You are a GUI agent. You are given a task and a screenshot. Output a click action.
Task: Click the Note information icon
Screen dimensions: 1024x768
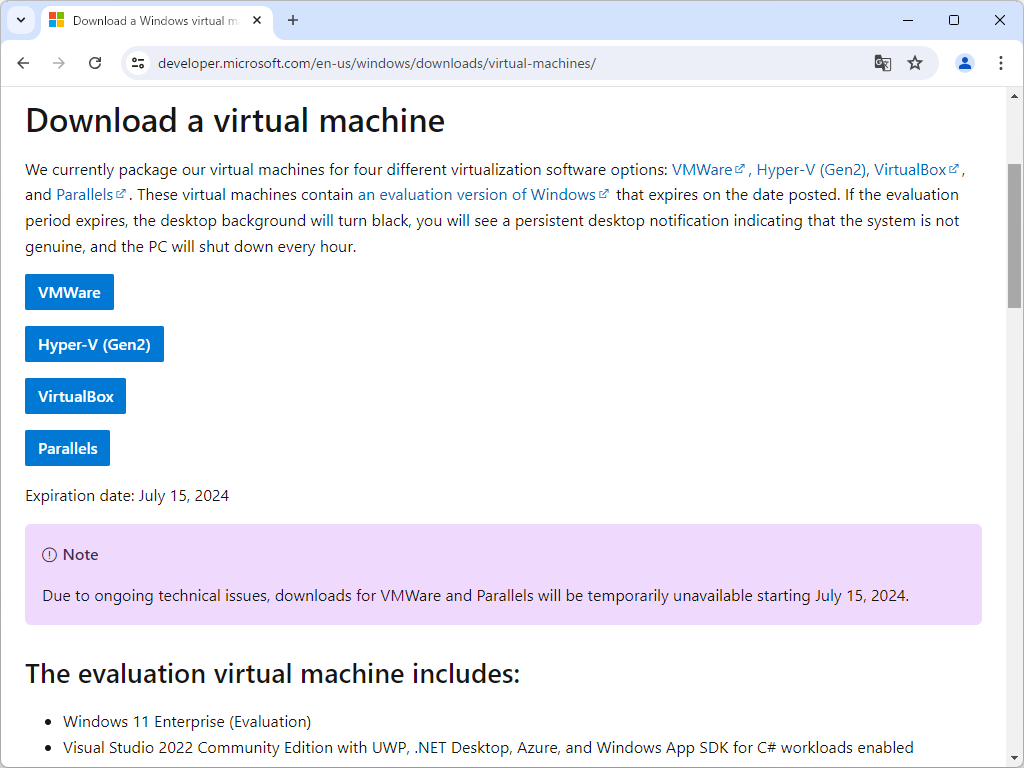pos(49,554)
